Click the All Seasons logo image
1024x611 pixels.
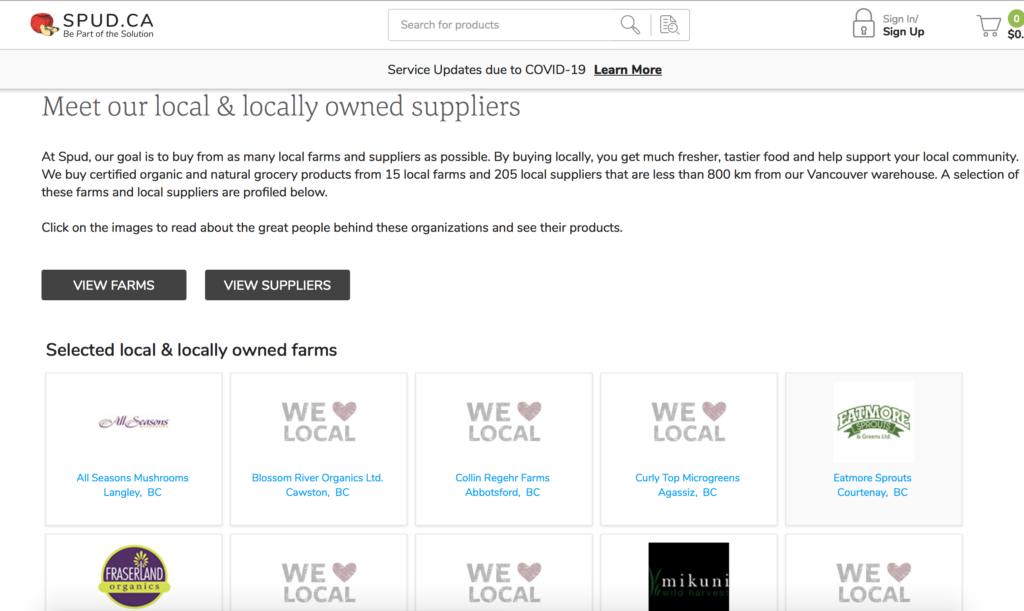[133, 422]
